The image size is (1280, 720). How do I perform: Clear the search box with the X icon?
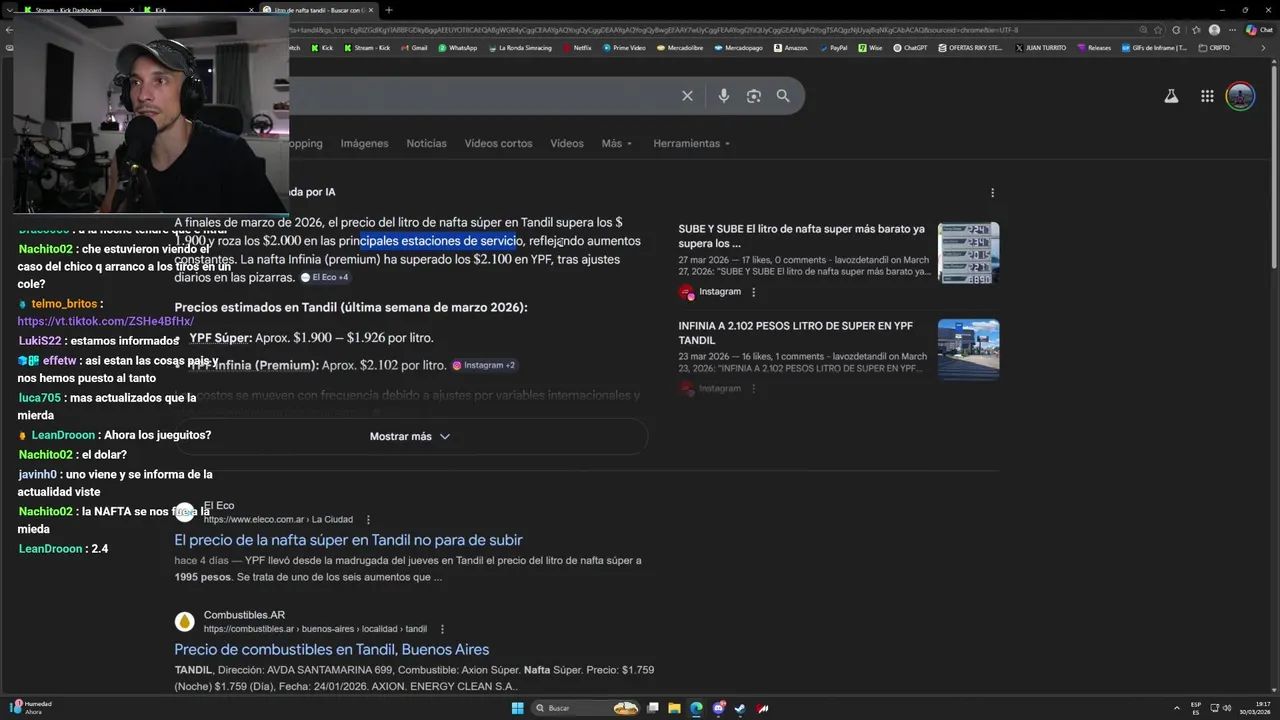[687, 96]
